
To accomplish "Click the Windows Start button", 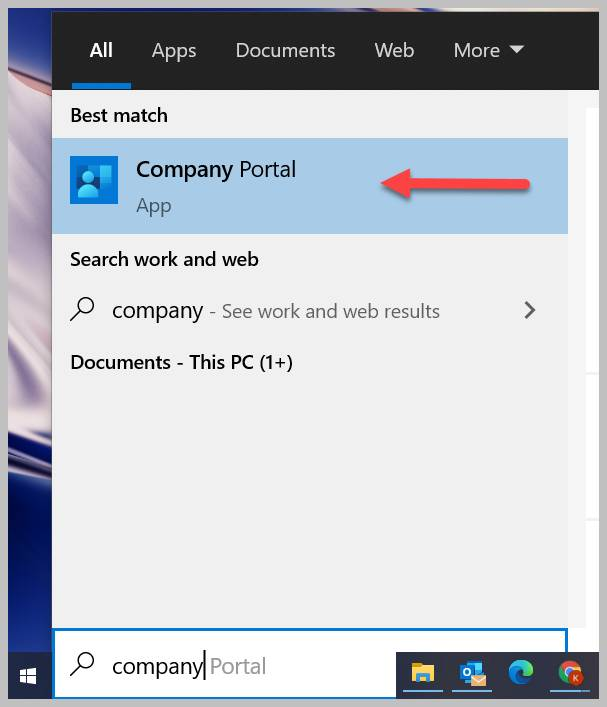I will point(28,675).
